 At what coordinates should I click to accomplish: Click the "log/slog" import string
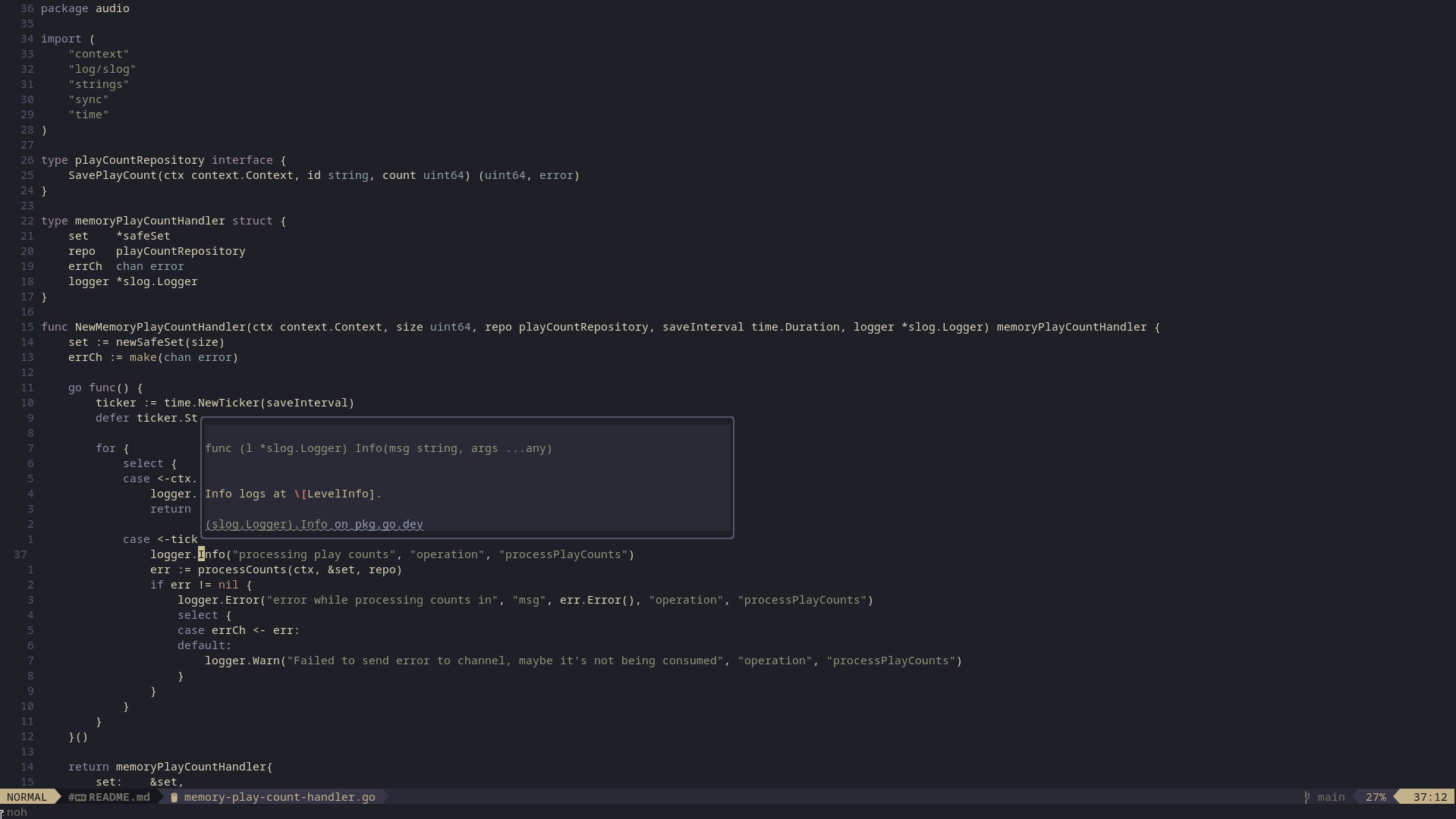pyautogui.click(x=102, y=69)
